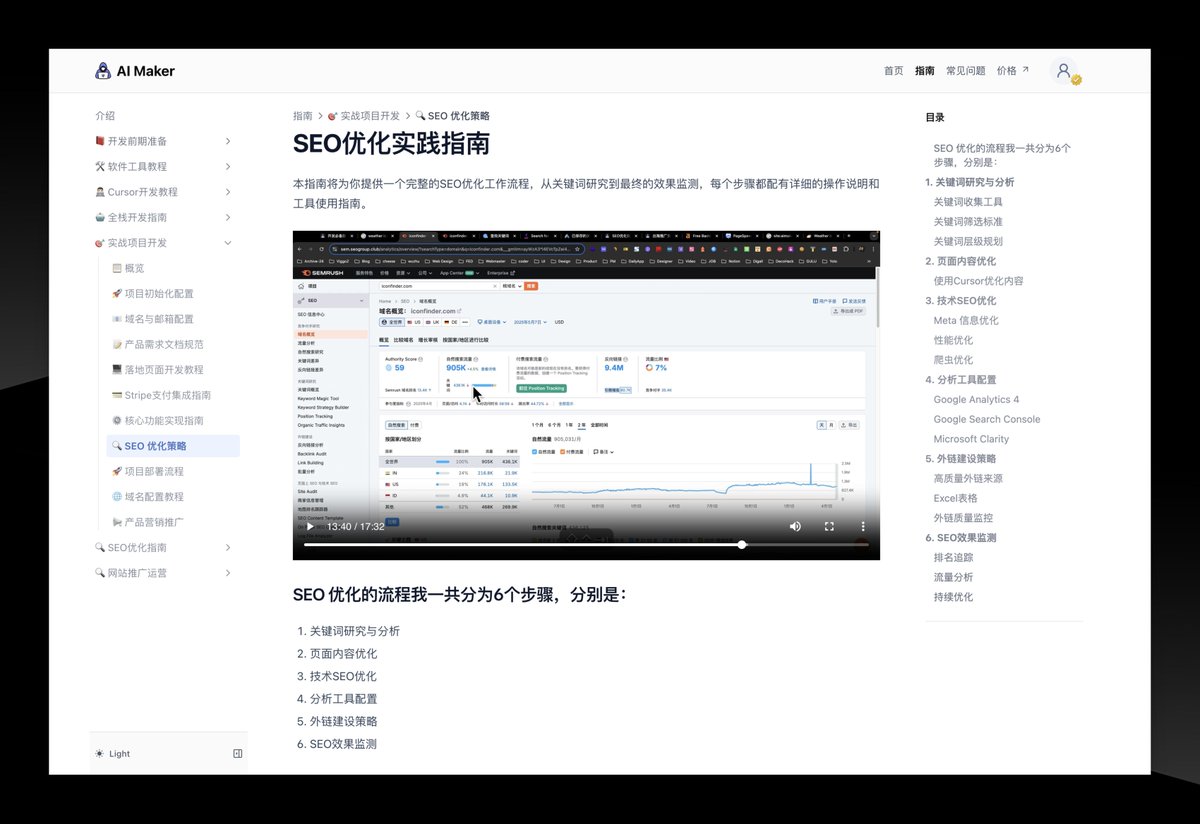Switch to the 首页 navigation item
1200x824 pixels.
[x=892, y=70]
